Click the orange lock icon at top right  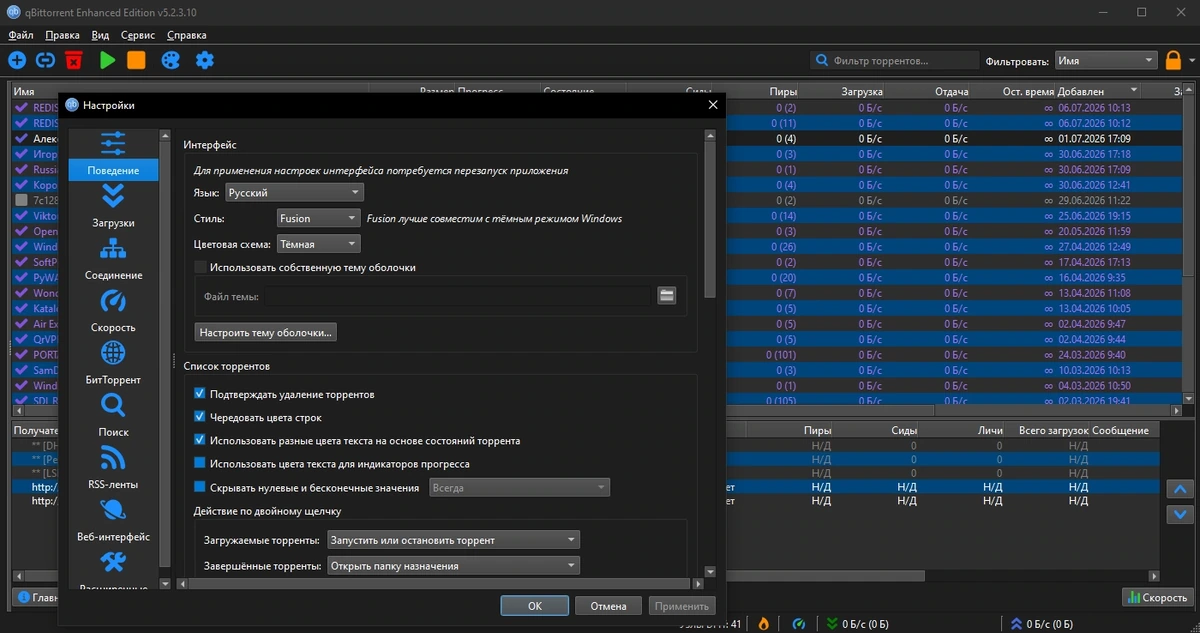point(1174,60)
